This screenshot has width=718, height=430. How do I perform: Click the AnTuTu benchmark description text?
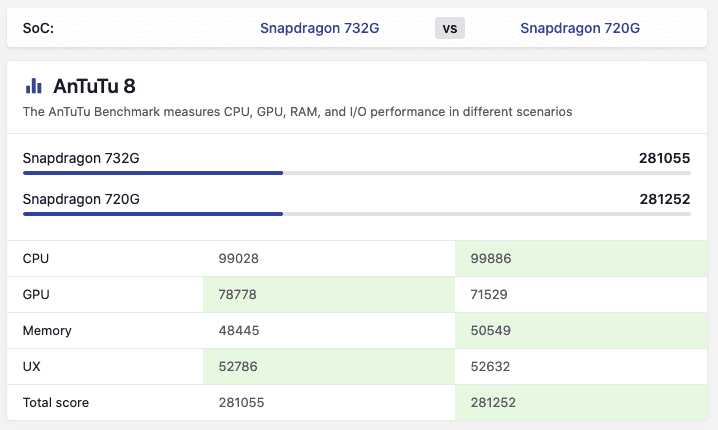click(297, 112)
